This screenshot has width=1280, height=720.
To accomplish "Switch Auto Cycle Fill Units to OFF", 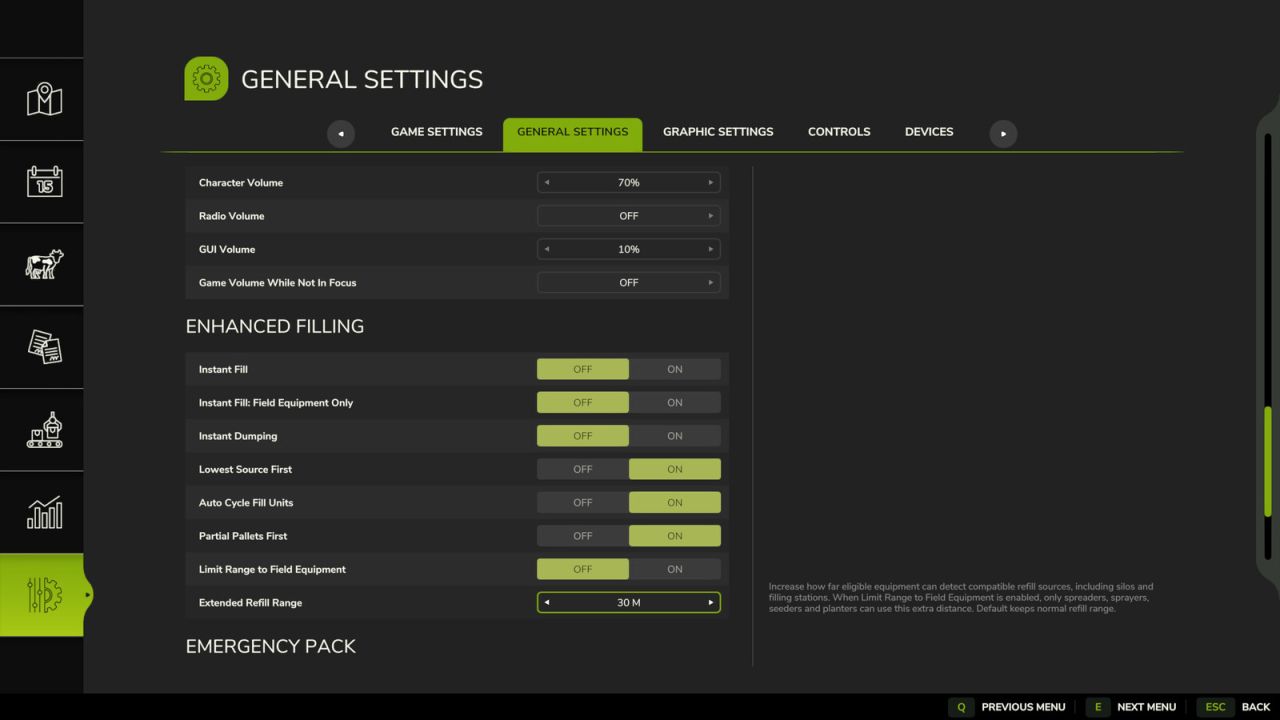I will (x=583, y=503).
